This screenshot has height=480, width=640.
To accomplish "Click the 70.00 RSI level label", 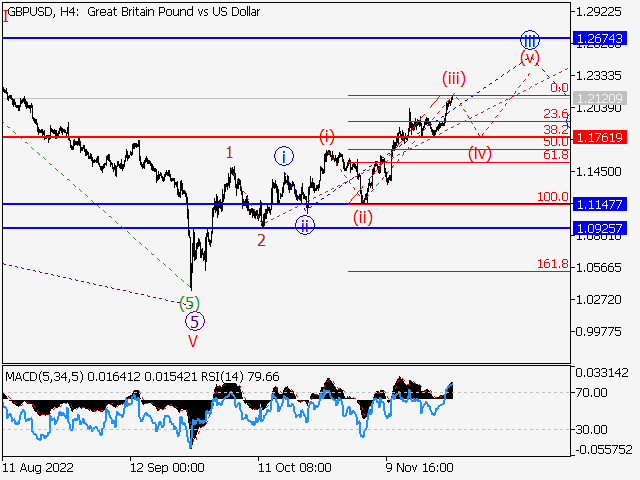I will pyautogui.click(x=591, y=393).
